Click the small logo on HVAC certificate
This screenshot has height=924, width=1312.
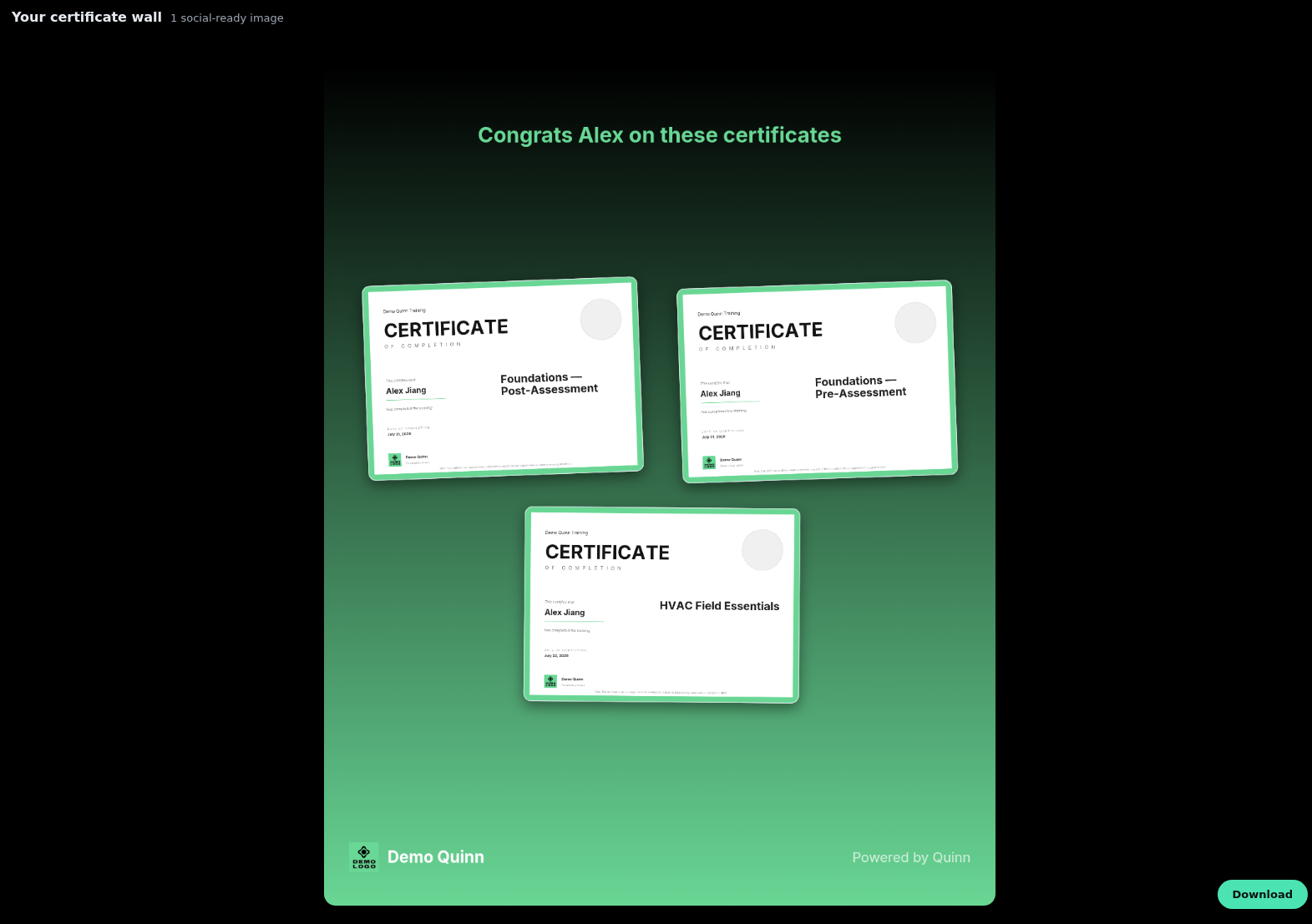pos(550,681)
